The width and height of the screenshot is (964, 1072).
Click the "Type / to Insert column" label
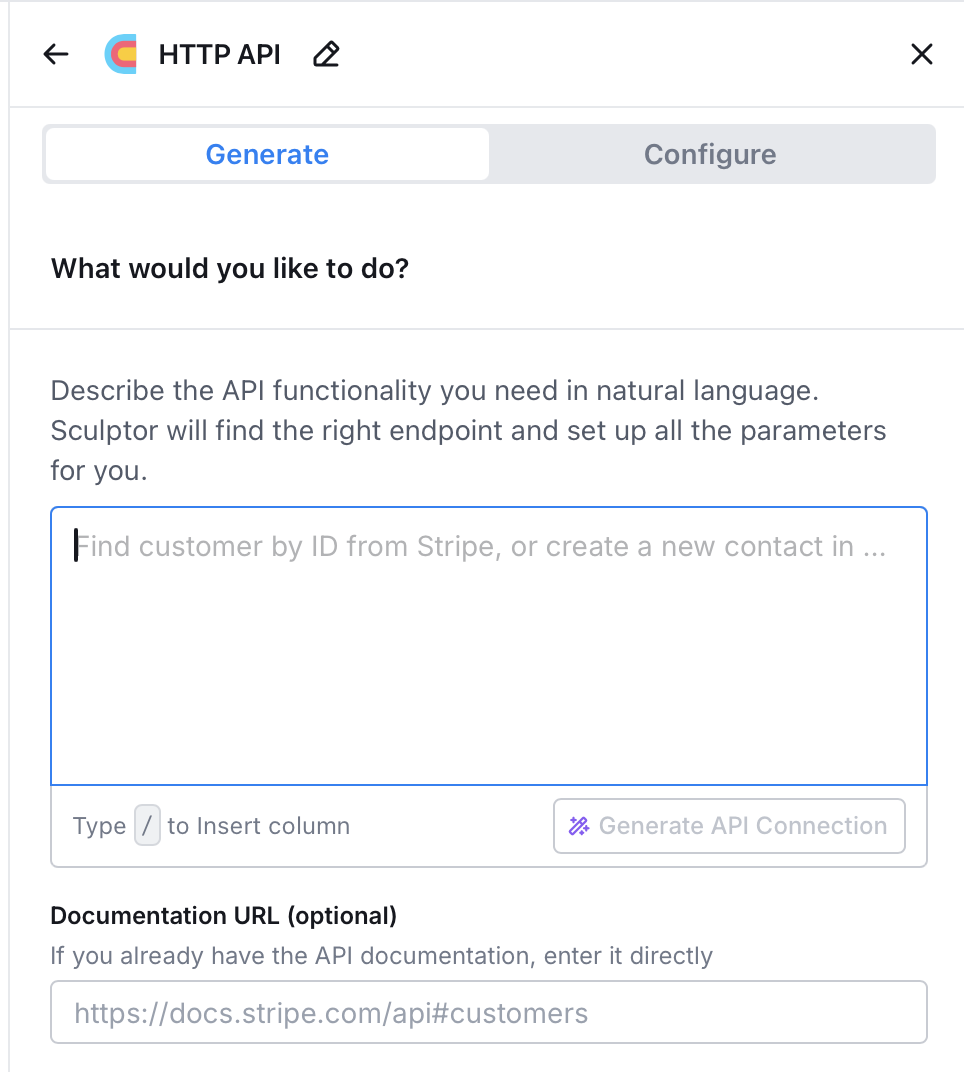tap(211, 825)
